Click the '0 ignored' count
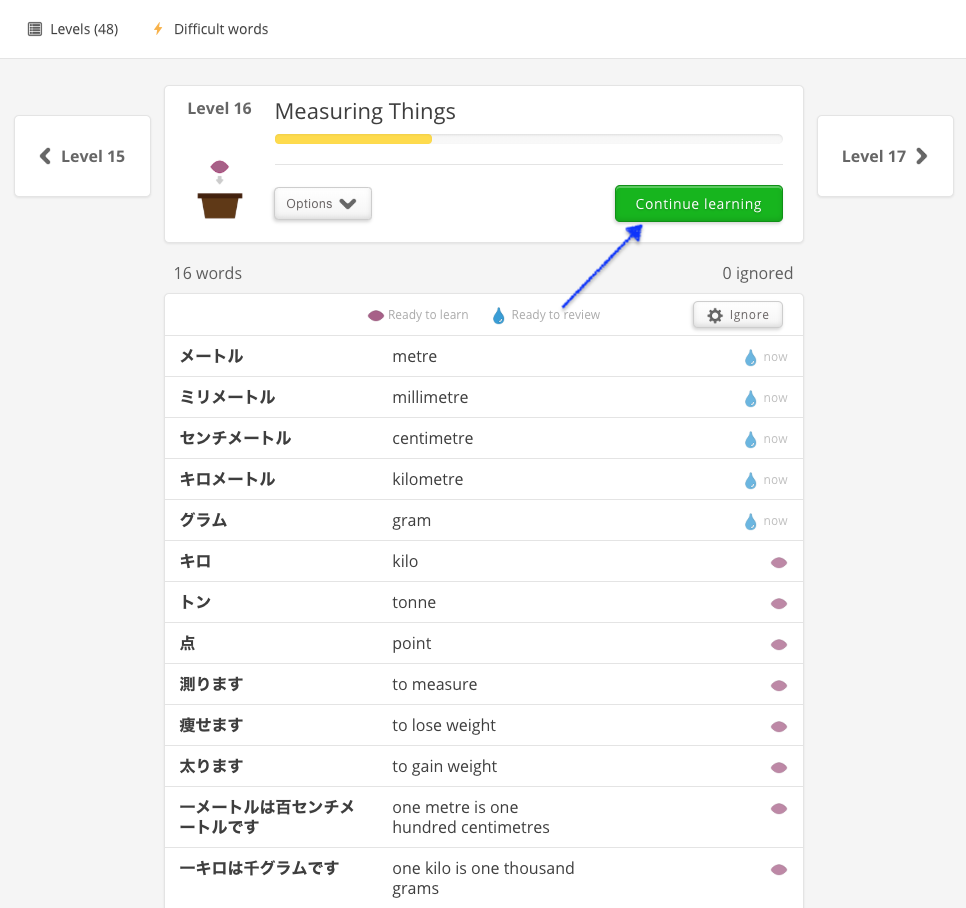Viewport: 966px width, 908px height. [x=757, y=274]
